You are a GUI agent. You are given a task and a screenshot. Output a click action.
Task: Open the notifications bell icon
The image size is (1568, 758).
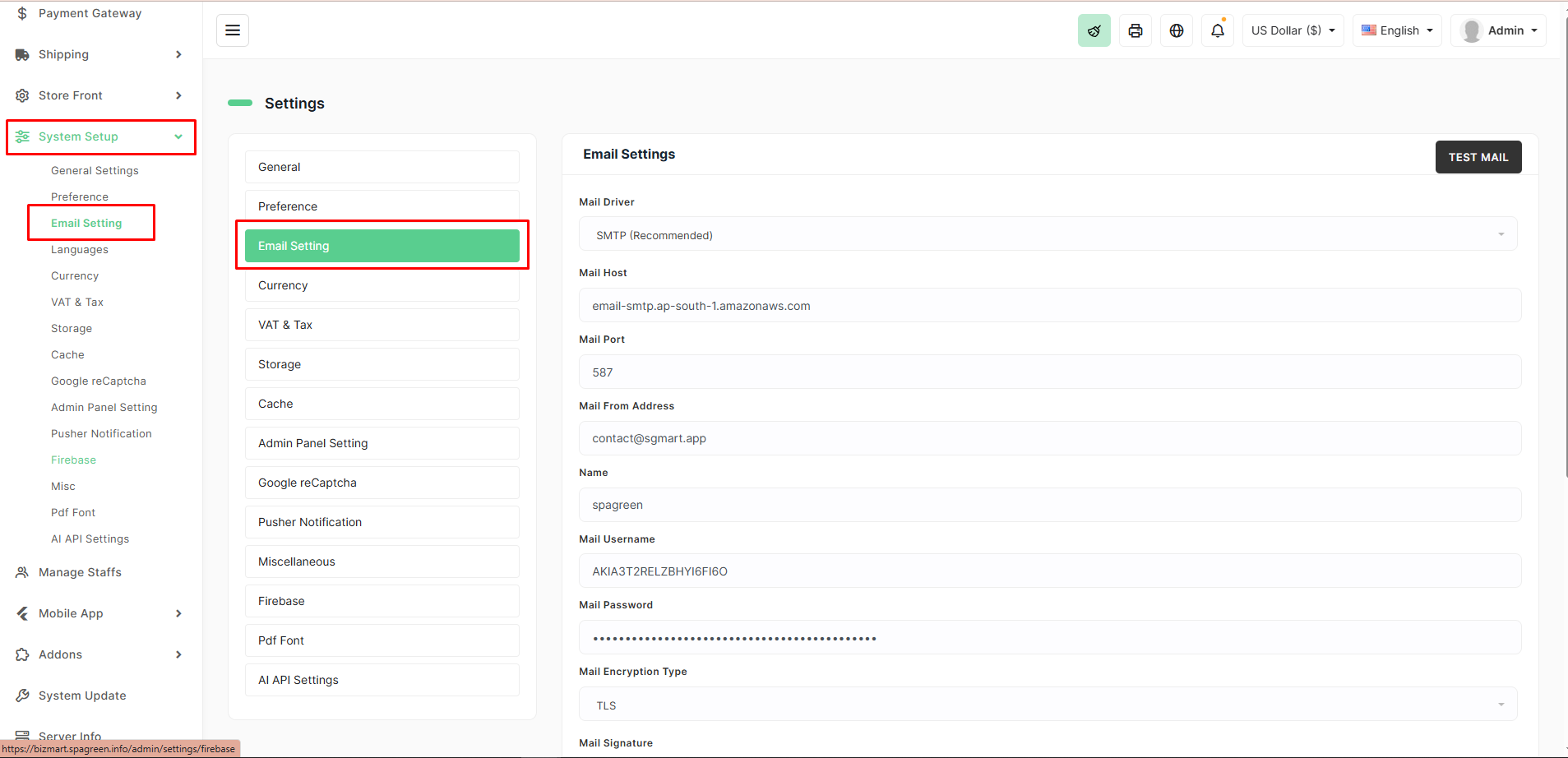(x=1217, y=30)
